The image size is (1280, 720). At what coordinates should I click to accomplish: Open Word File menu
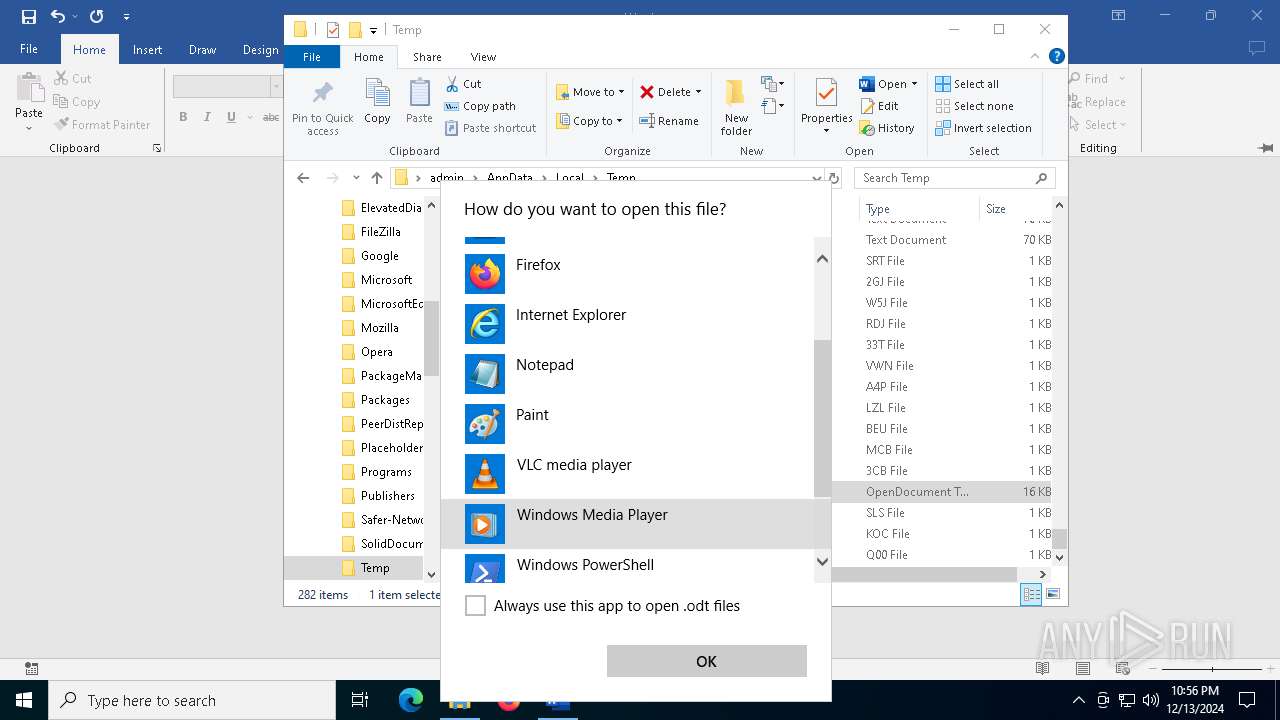point(29,49)
